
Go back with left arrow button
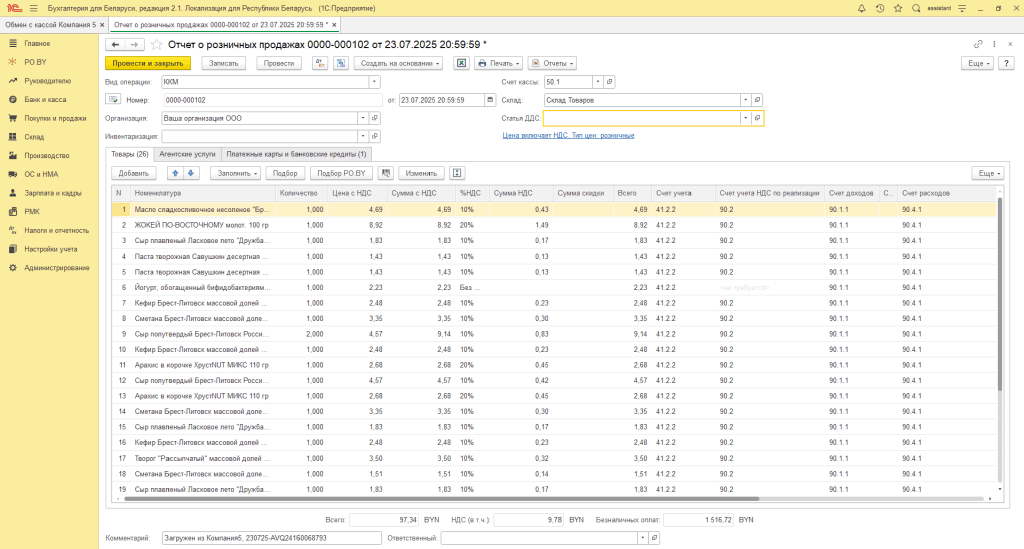pos(115,44)
